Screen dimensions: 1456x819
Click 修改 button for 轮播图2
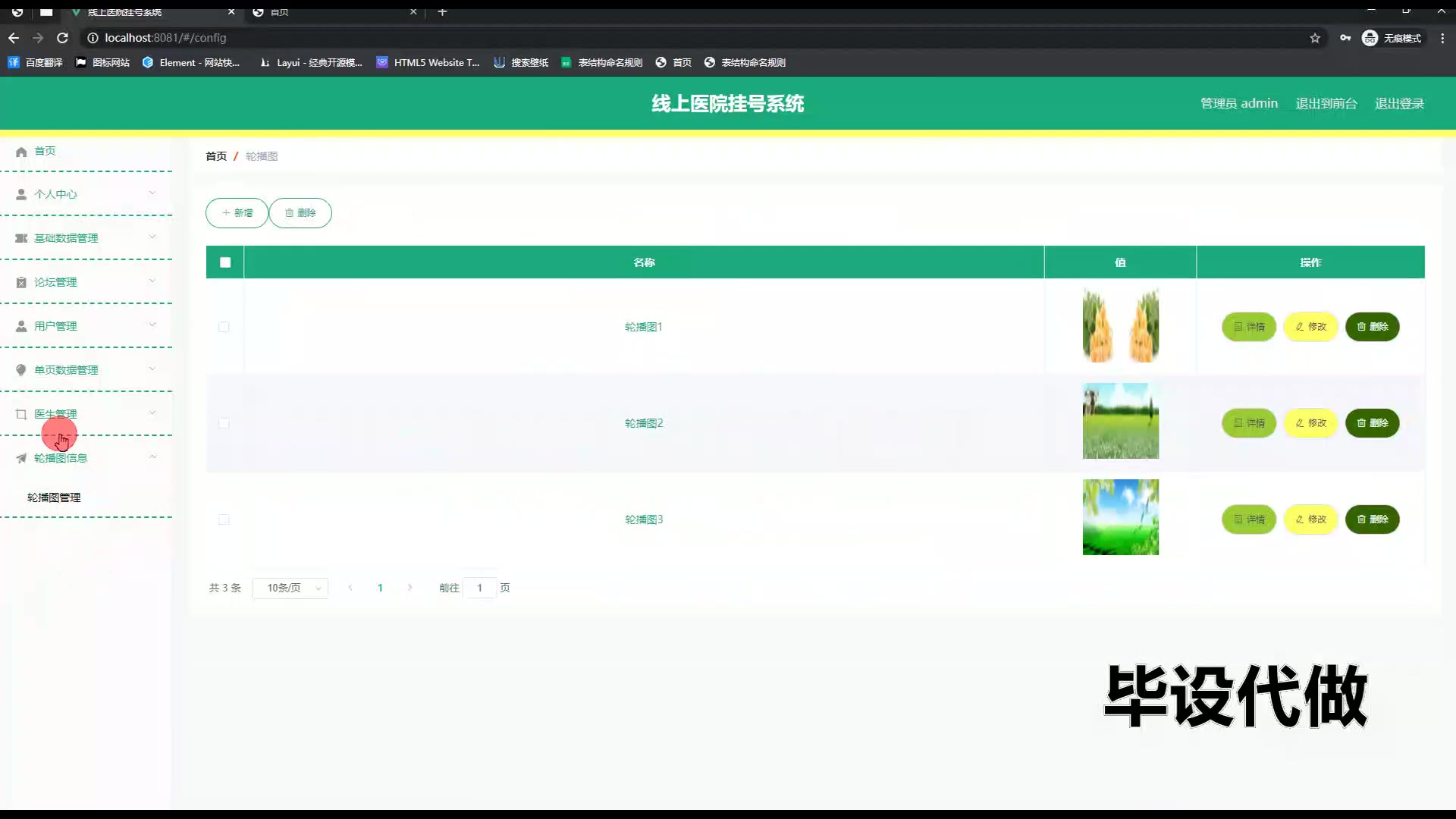[x=1310, y=423]
